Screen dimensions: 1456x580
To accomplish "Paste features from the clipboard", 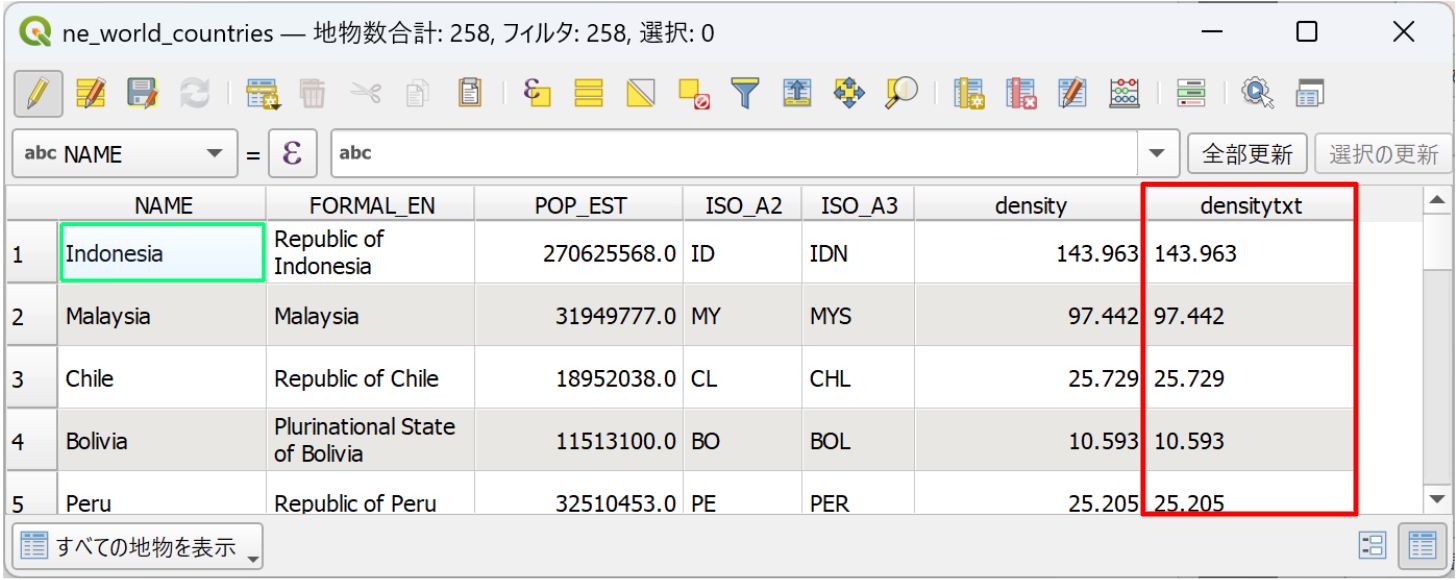I will coord(469,94).
